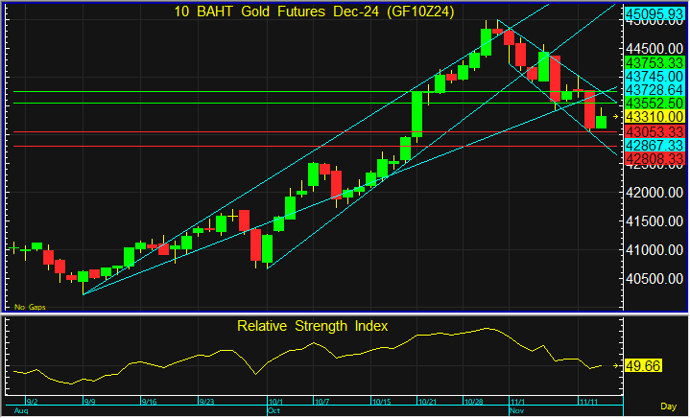Click the yellow 43310.00 current price label
This screenshot has height=418, width=690.
[x=654, y=117]
